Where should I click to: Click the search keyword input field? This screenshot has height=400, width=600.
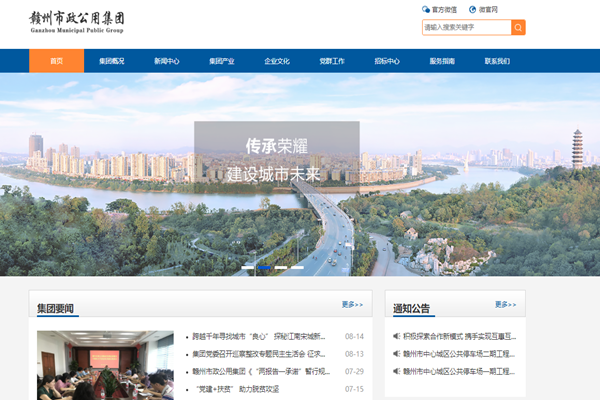coord(466,27)
